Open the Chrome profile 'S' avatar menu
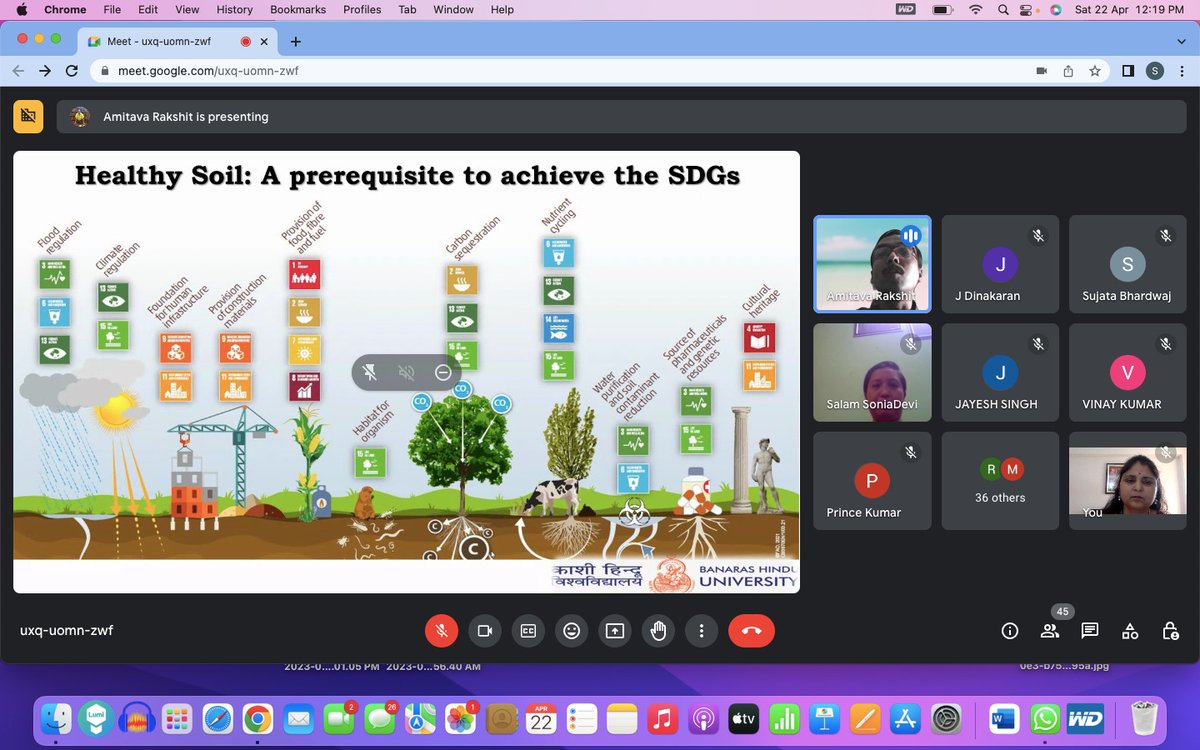This screenshot has height=750, width=1200. tap(1155, 71)
